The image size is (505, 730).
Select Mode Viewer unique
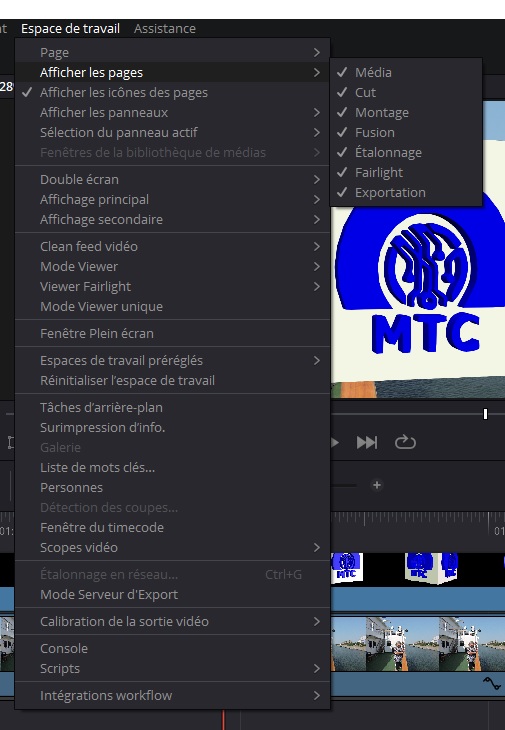tap(172, 307)
